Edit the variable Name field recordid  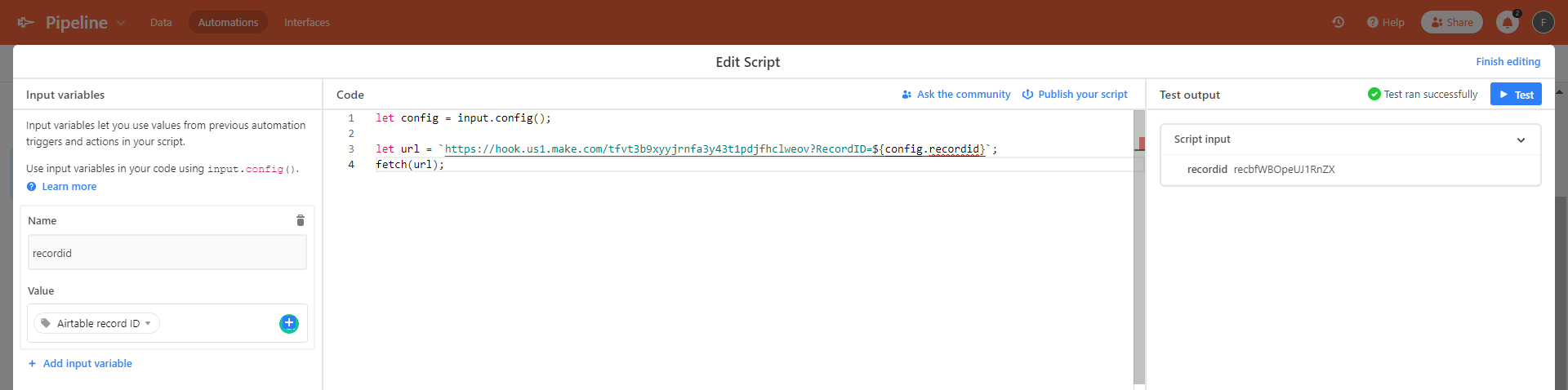(x=167, y=253)
